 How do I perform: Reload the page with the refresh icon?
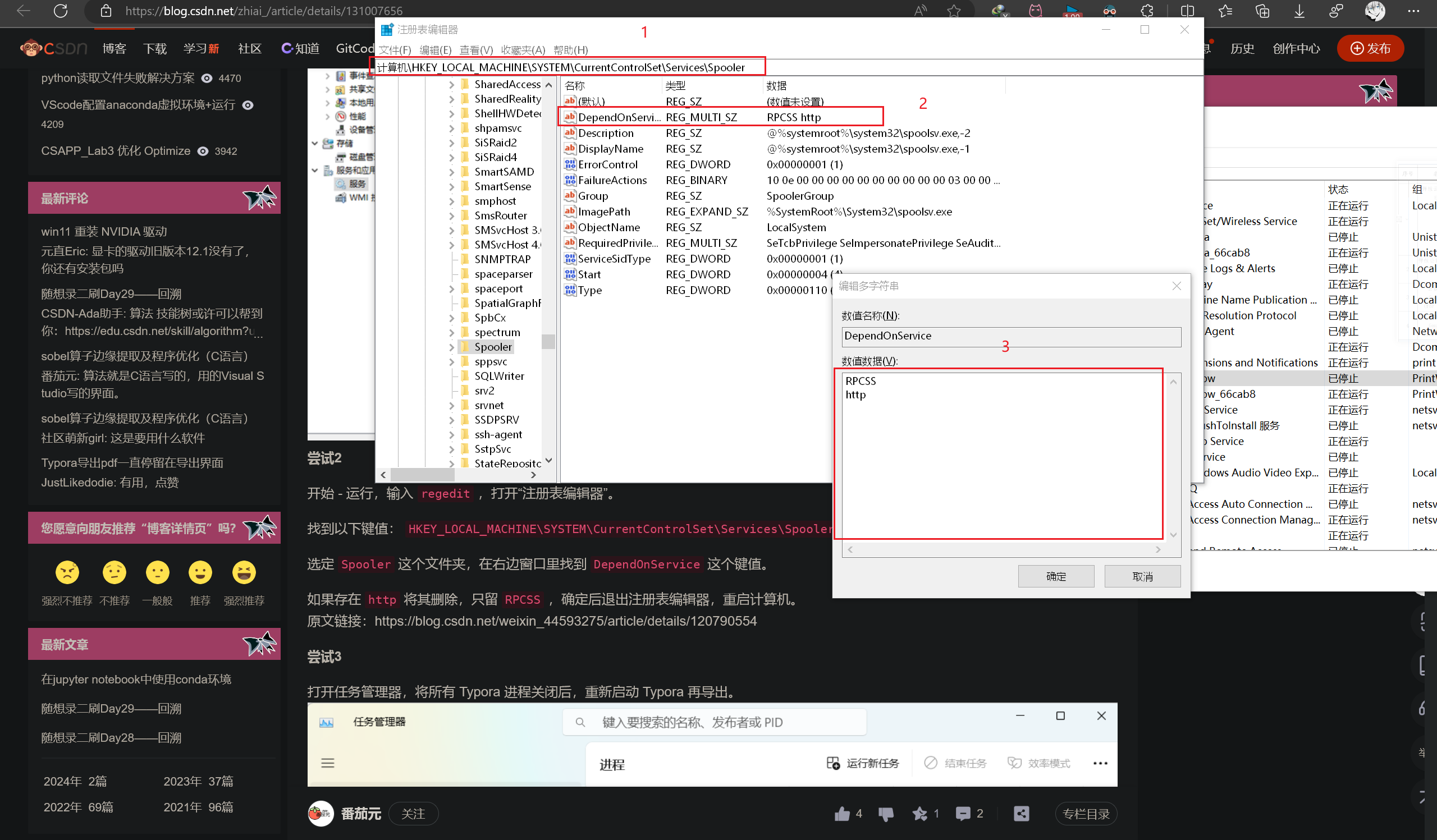pyautogui.click(x=61, y=11)
